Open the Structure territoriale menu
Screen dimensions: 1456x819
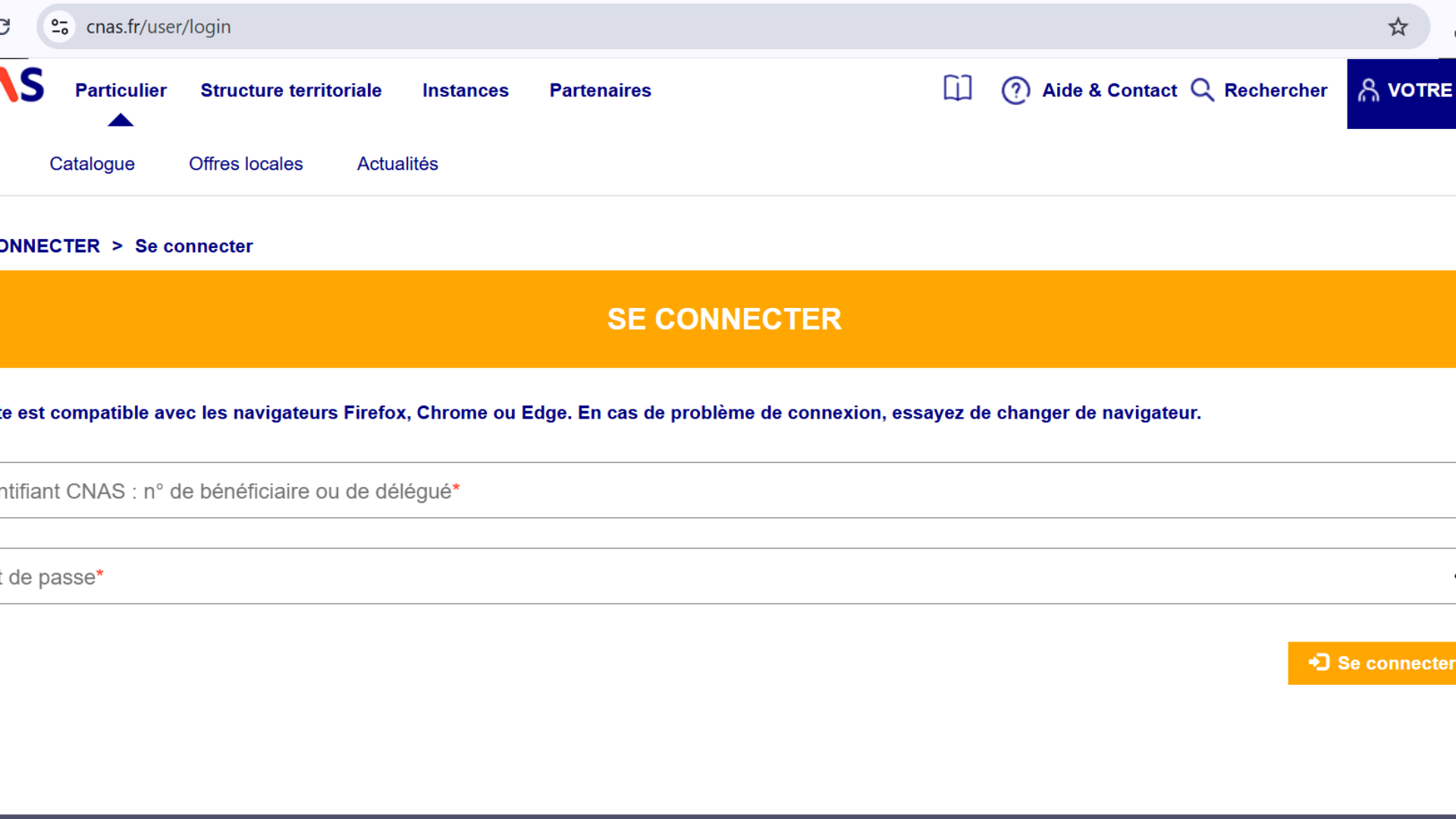point(291,90)
